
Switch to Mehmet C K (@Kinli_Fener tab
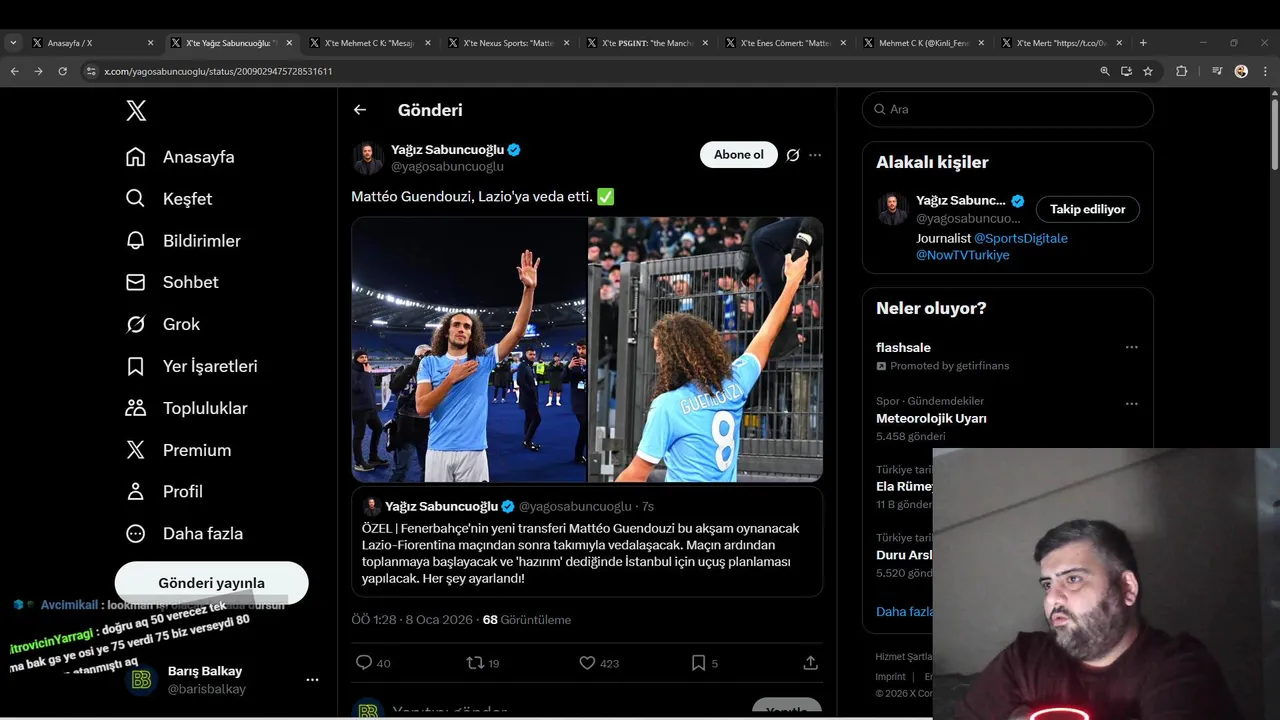tap(925, 43)
